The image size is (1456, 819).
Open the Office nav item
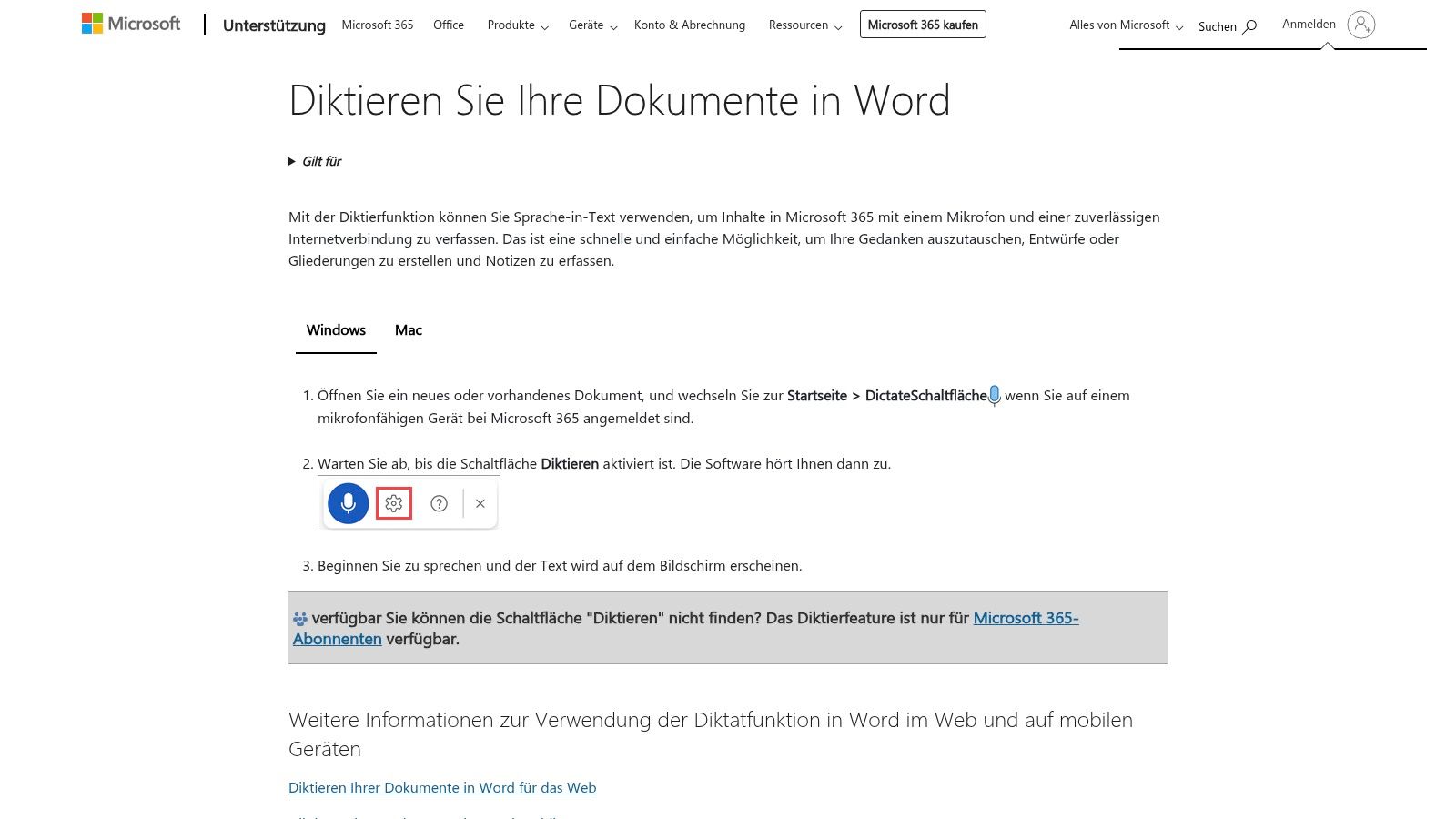pos(449,25)
